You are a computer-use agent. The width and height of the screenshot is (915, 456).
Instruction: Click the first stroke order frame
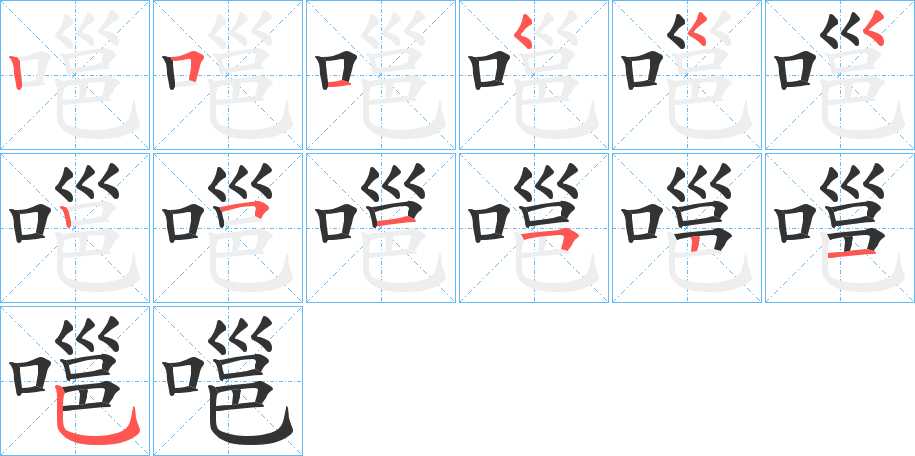(75, 75)
